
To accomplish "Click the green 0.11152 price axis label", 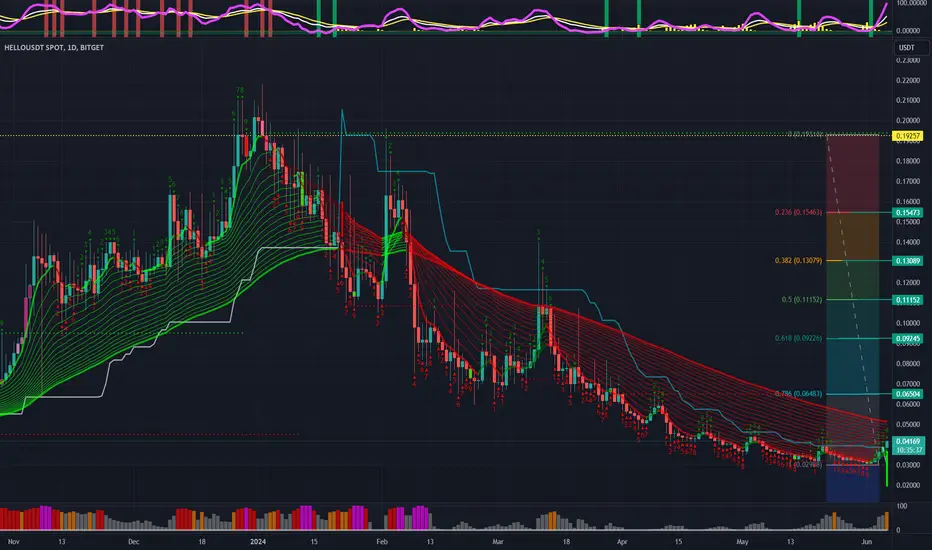I will click(x=908, y=300).
